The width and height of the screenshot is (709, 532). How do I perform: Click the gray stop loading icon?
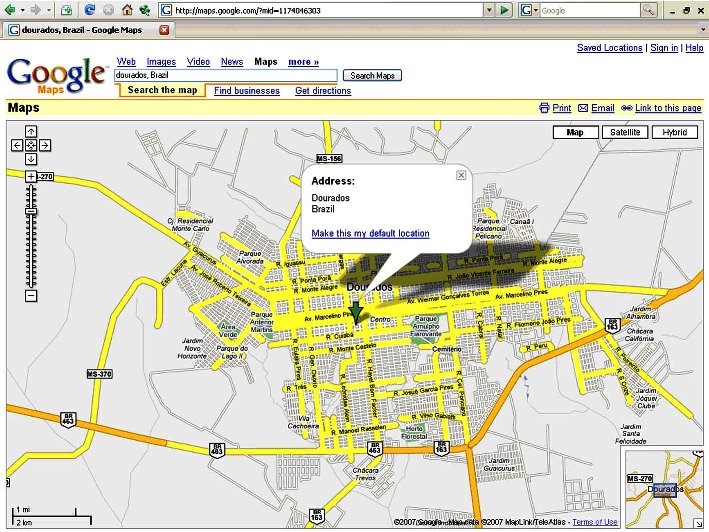point(108,9)
